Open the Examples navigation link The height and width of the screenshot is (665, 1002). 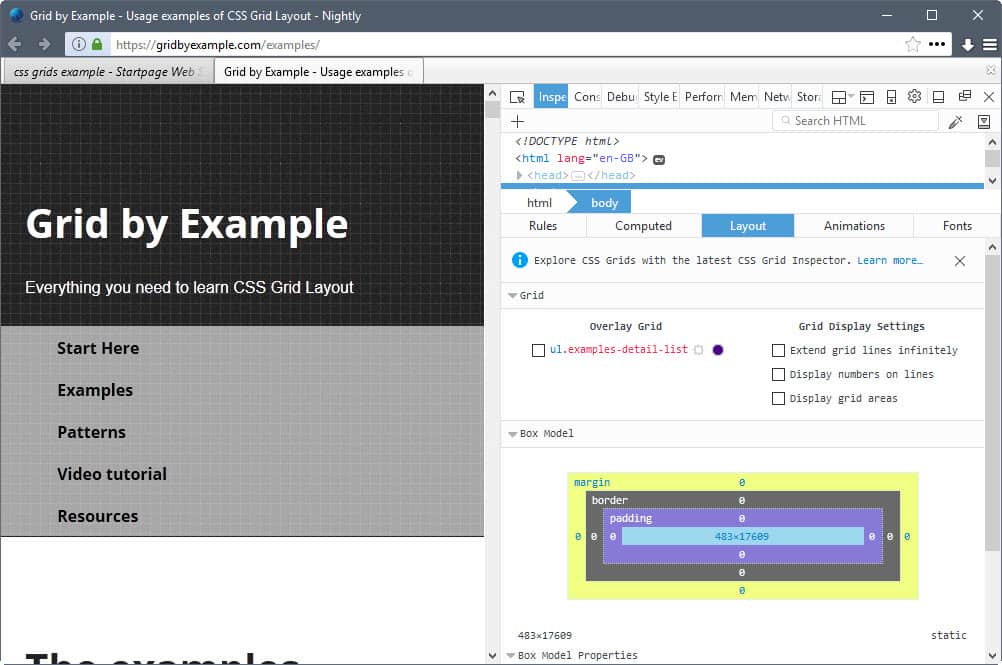(95, 390)
